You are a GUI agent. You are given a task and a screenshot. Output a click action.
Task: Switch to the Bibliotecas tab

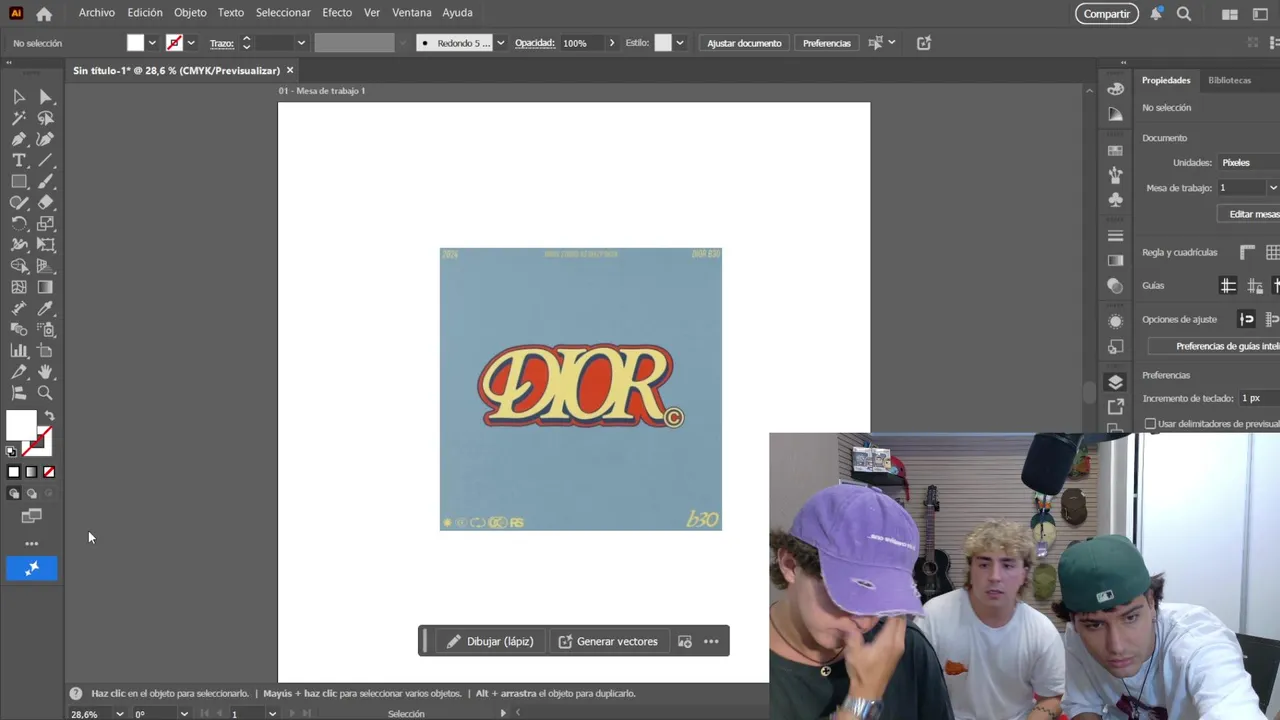point(1229,80)
